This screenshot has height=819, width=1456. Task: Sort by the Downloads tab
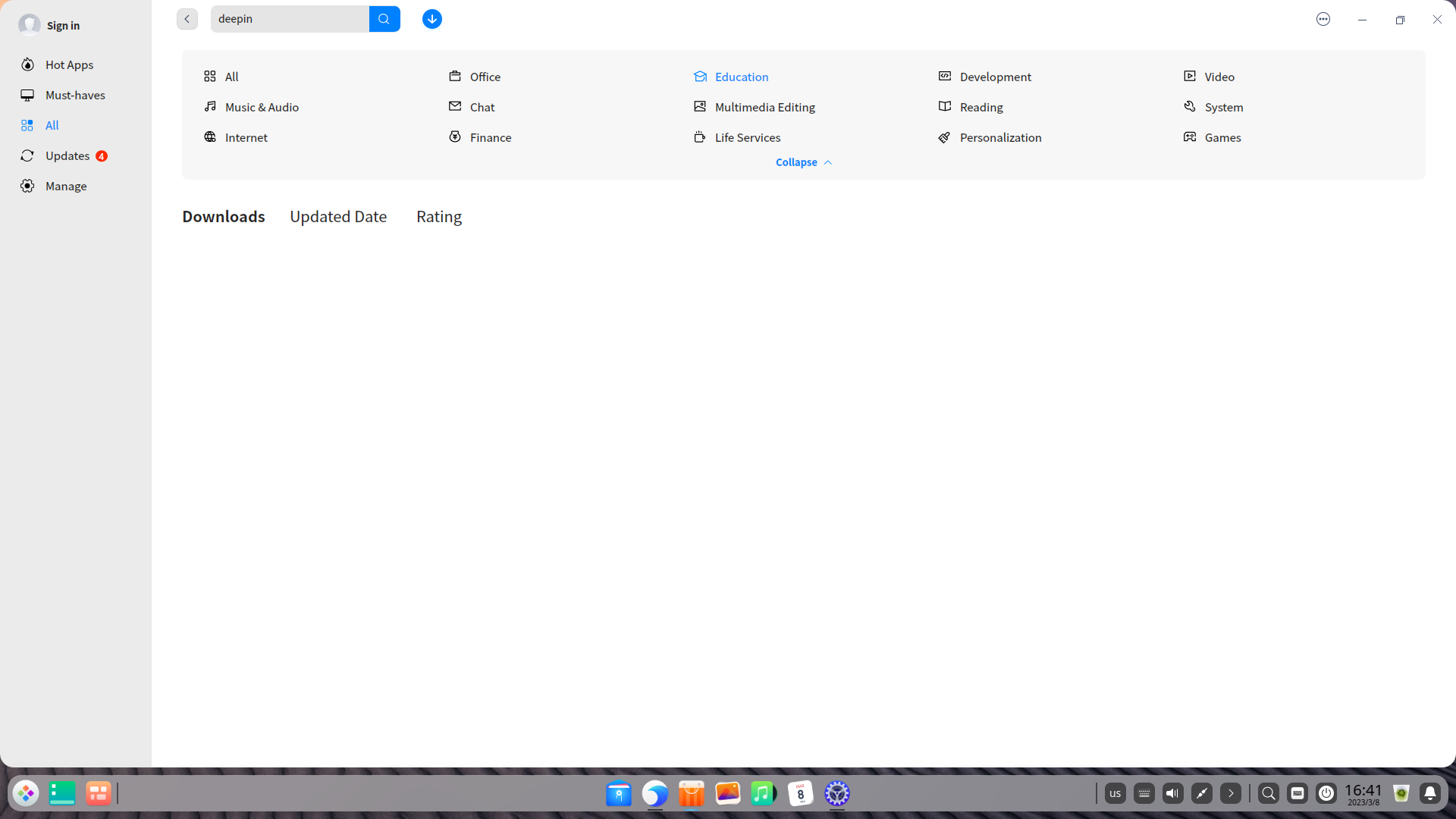224,217
